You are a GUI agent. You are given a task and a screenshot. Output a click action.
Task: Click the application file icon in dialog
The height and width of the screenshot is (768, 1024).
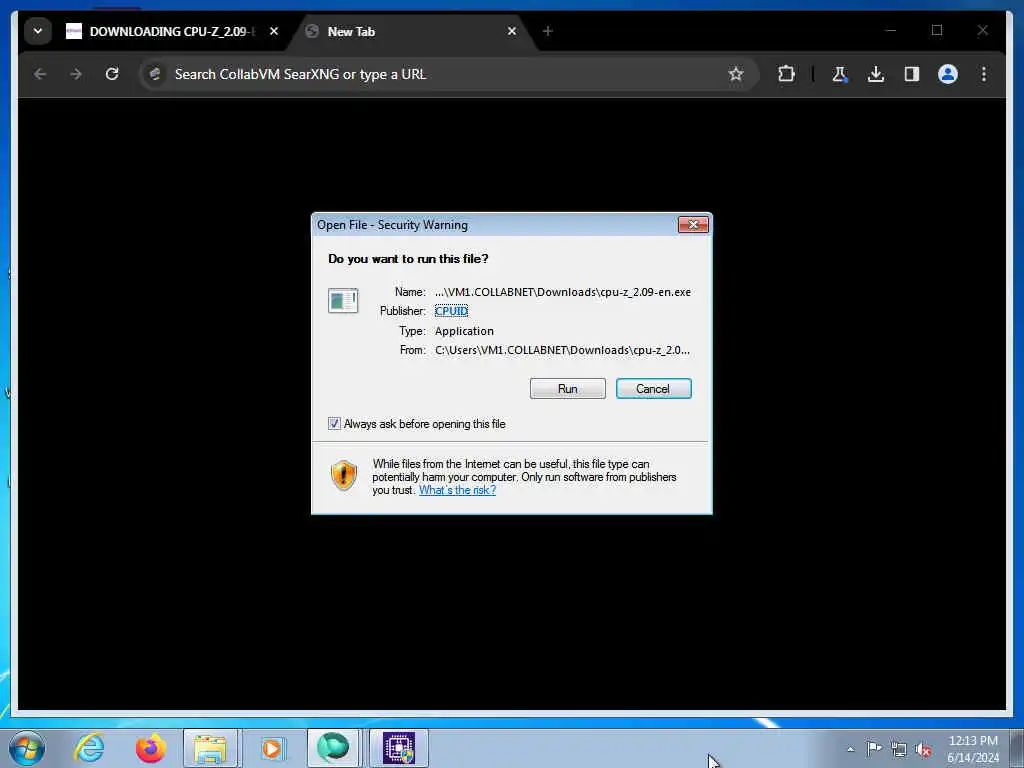click(343, 301)
